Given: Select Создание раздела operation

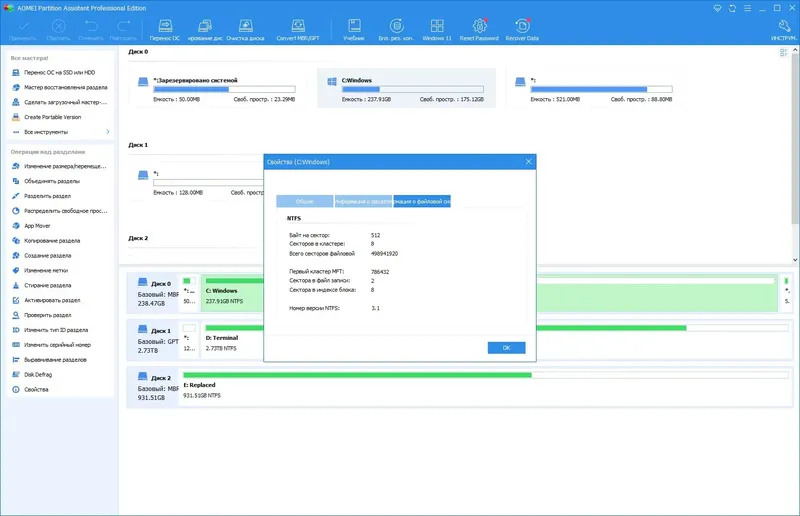Looking at the screenshot, I should coord(42,255).
